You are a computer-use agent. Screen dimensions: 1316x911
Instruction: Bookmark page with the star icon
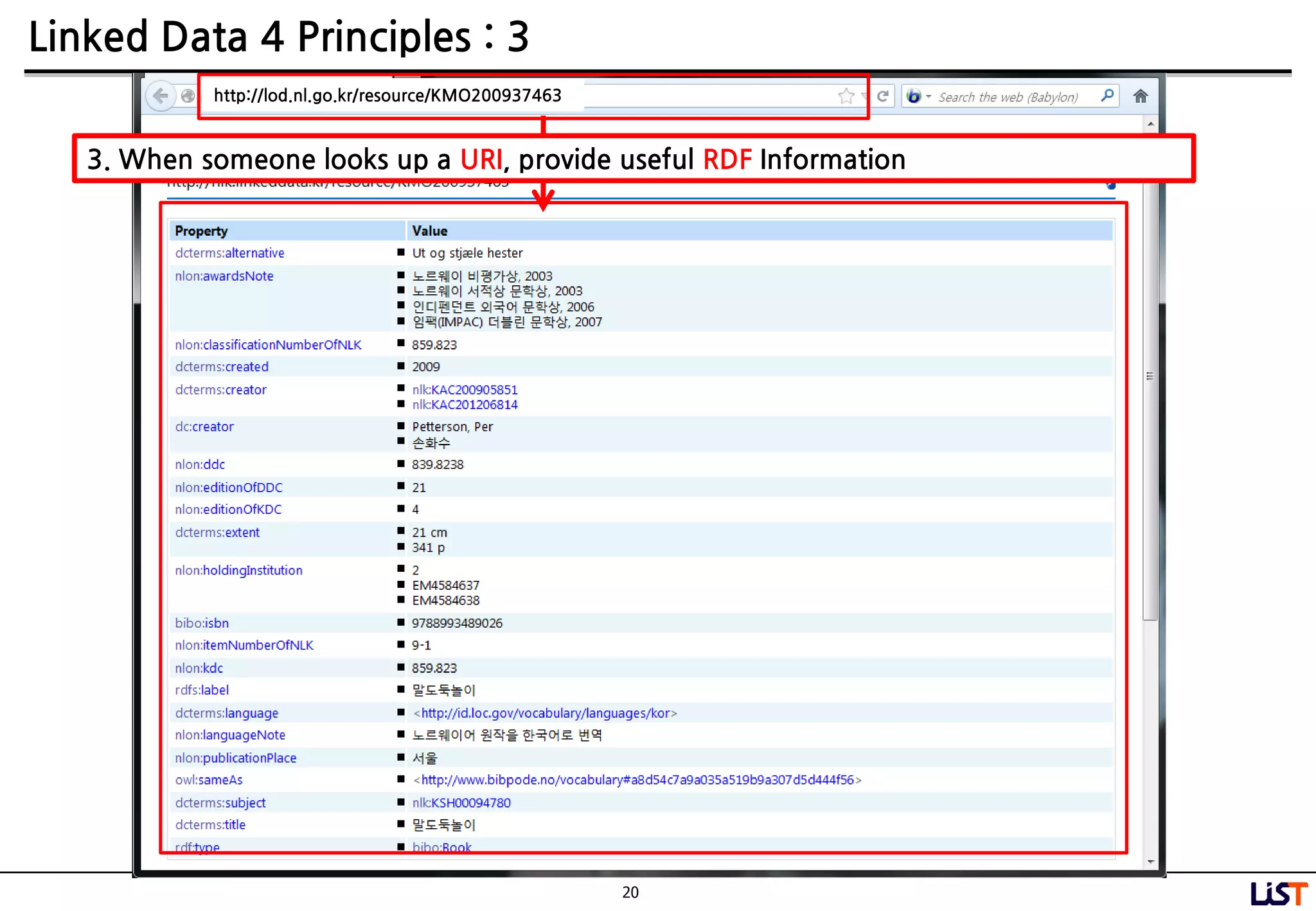coord(846,96)
